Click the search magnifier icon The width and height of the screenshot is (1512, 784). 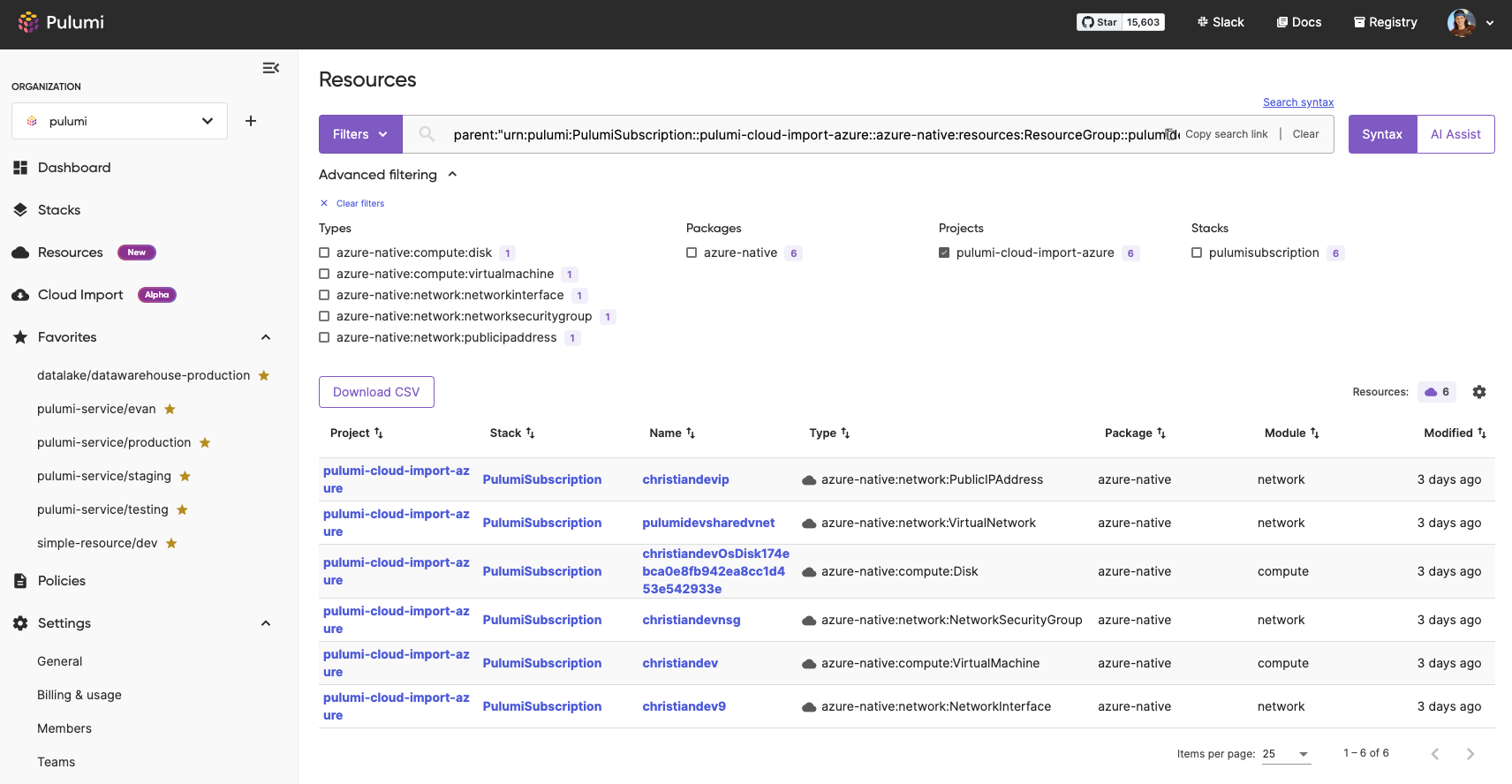point(427,134)
